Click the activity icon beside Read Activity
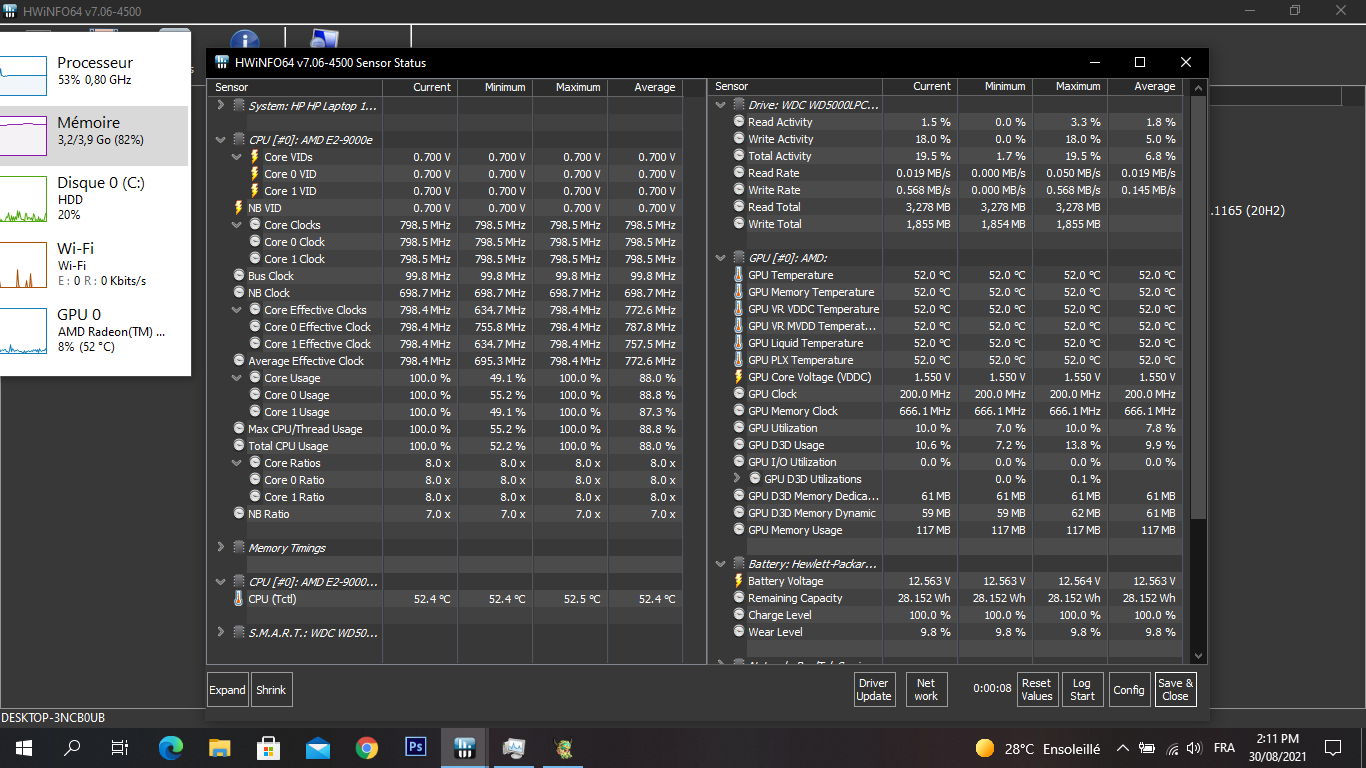The height and width of the screenshot is (768, 1366). click(x=738, y=121)
